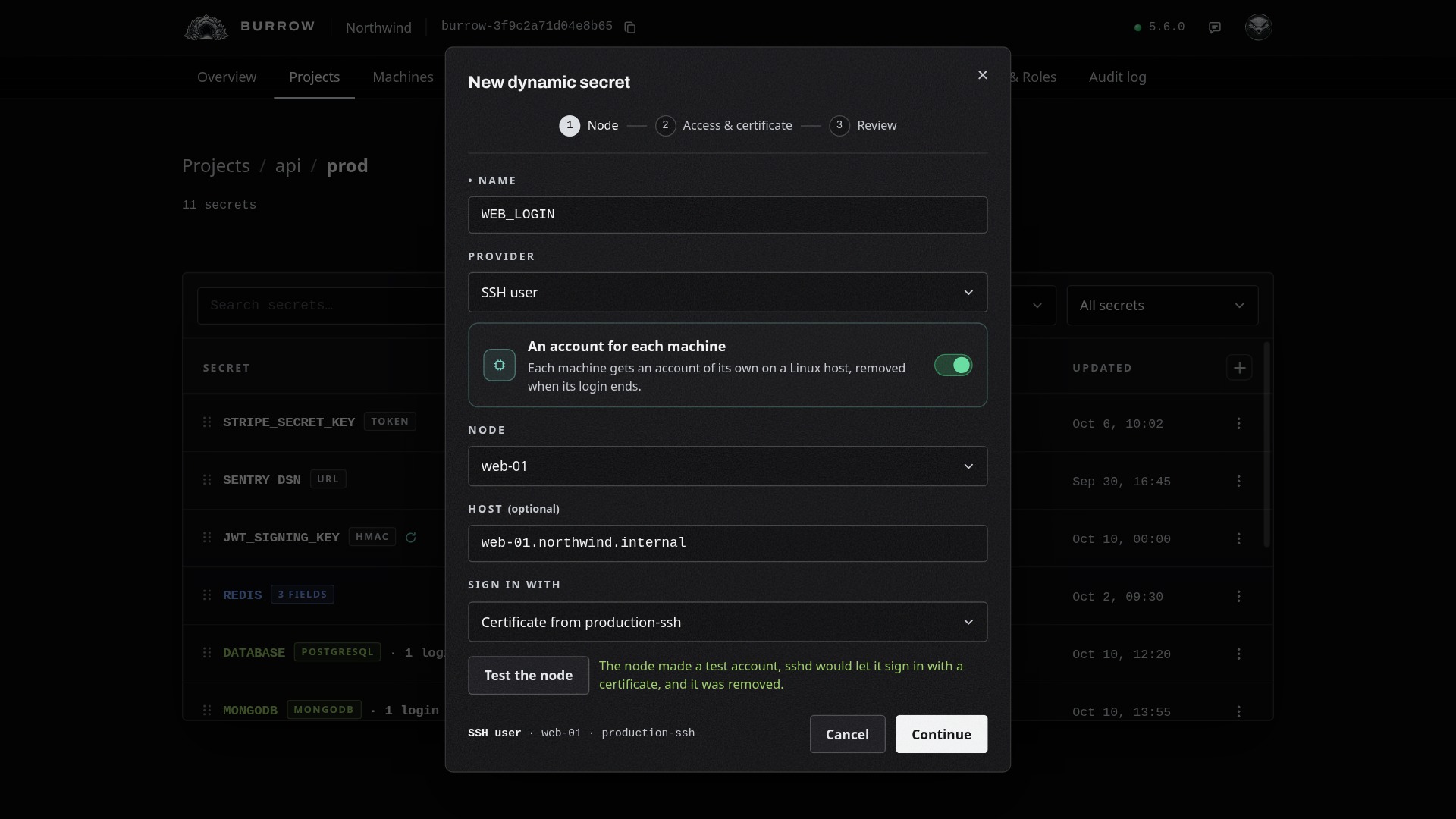
Task: Open the All secrets filter dropdown
Action: 1163,306
